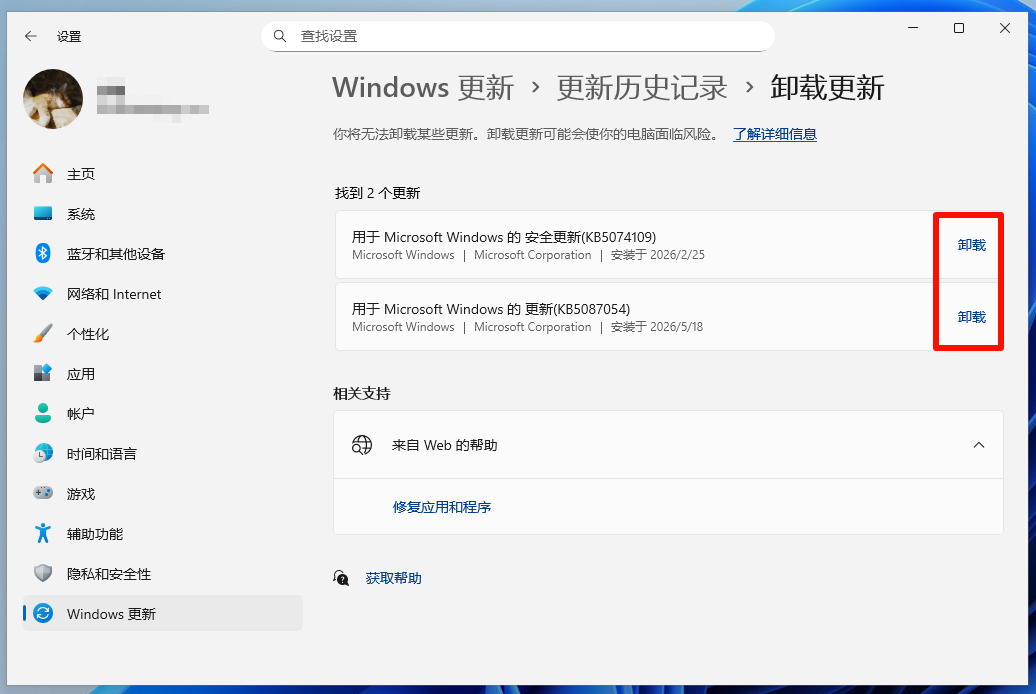Click the web help globe icon
The image size is (1036, 694).
pyautogui.click(x=361, y=445)
